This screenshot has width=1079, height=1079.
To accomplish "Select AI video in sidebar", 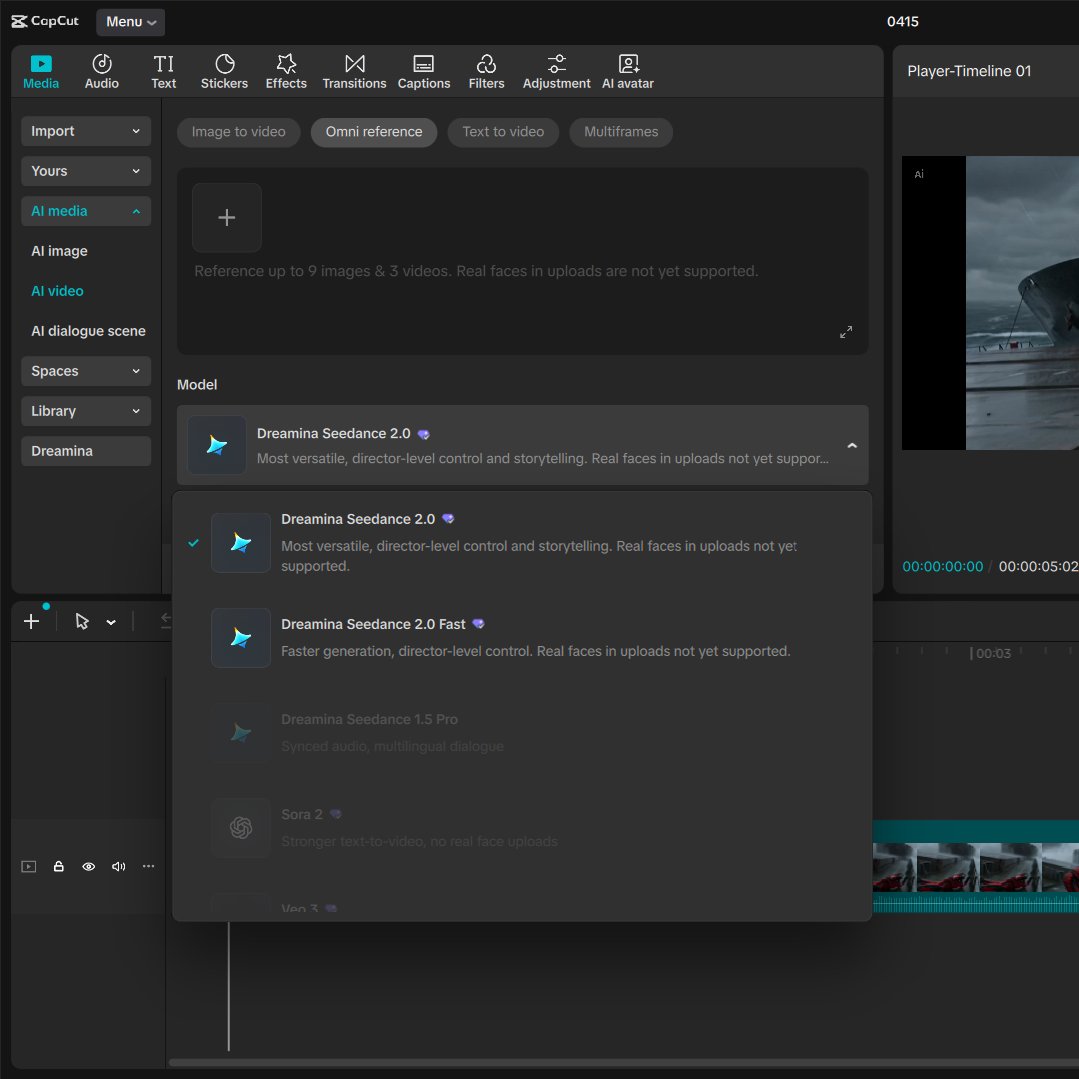I will (x=57, y=291).
